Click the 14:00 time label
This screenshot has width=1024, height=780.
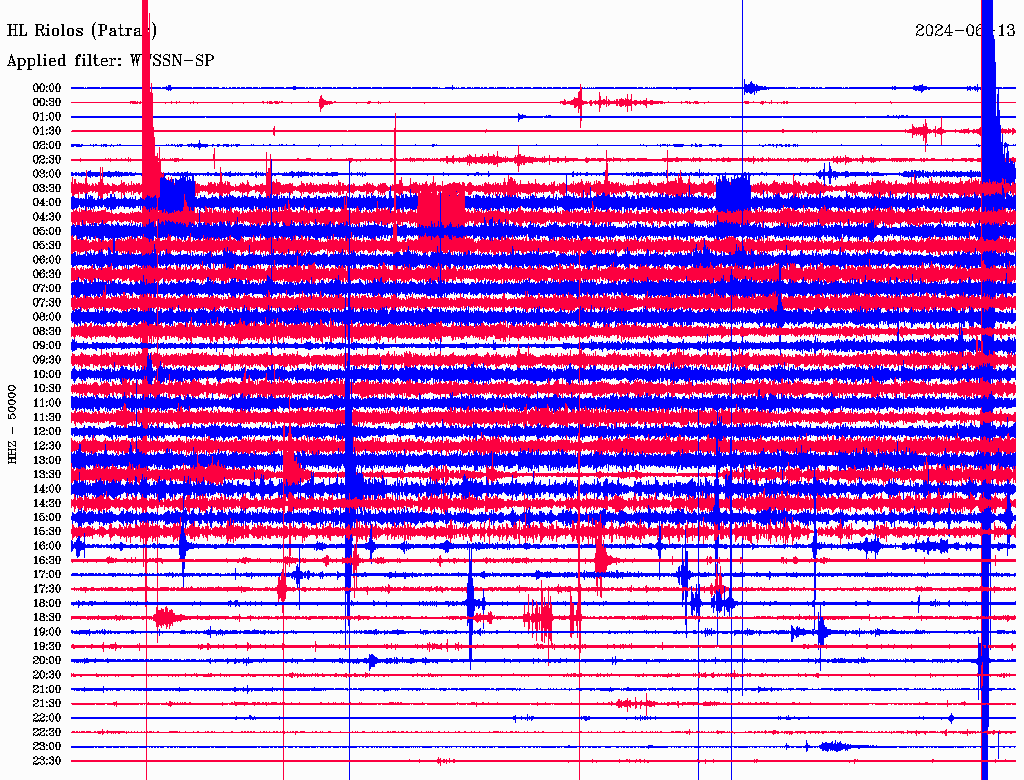(47, 489)
